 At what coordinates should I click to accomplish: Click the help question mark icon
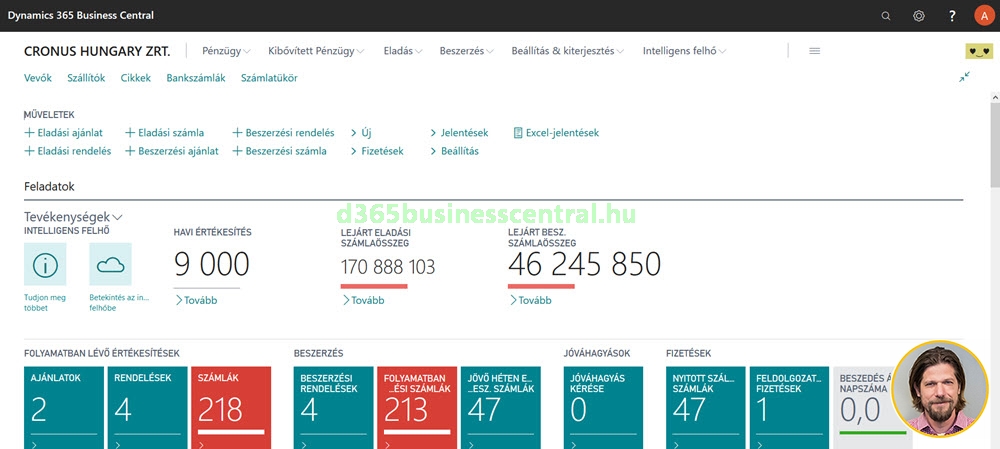pyautogui.click(x=952, y=16)
